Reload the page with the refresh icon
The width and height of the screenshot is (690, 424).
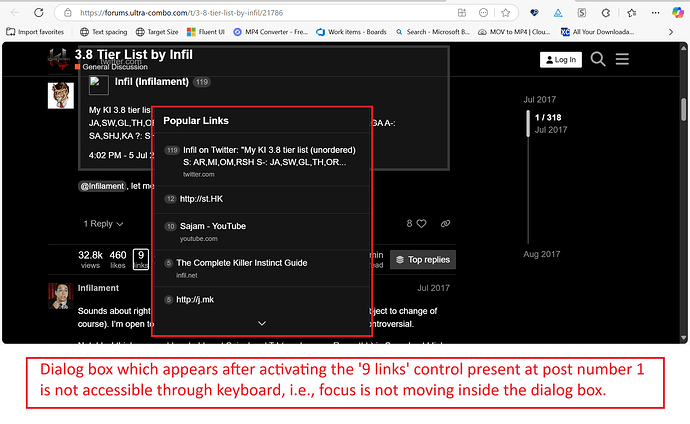coord(39,12)
